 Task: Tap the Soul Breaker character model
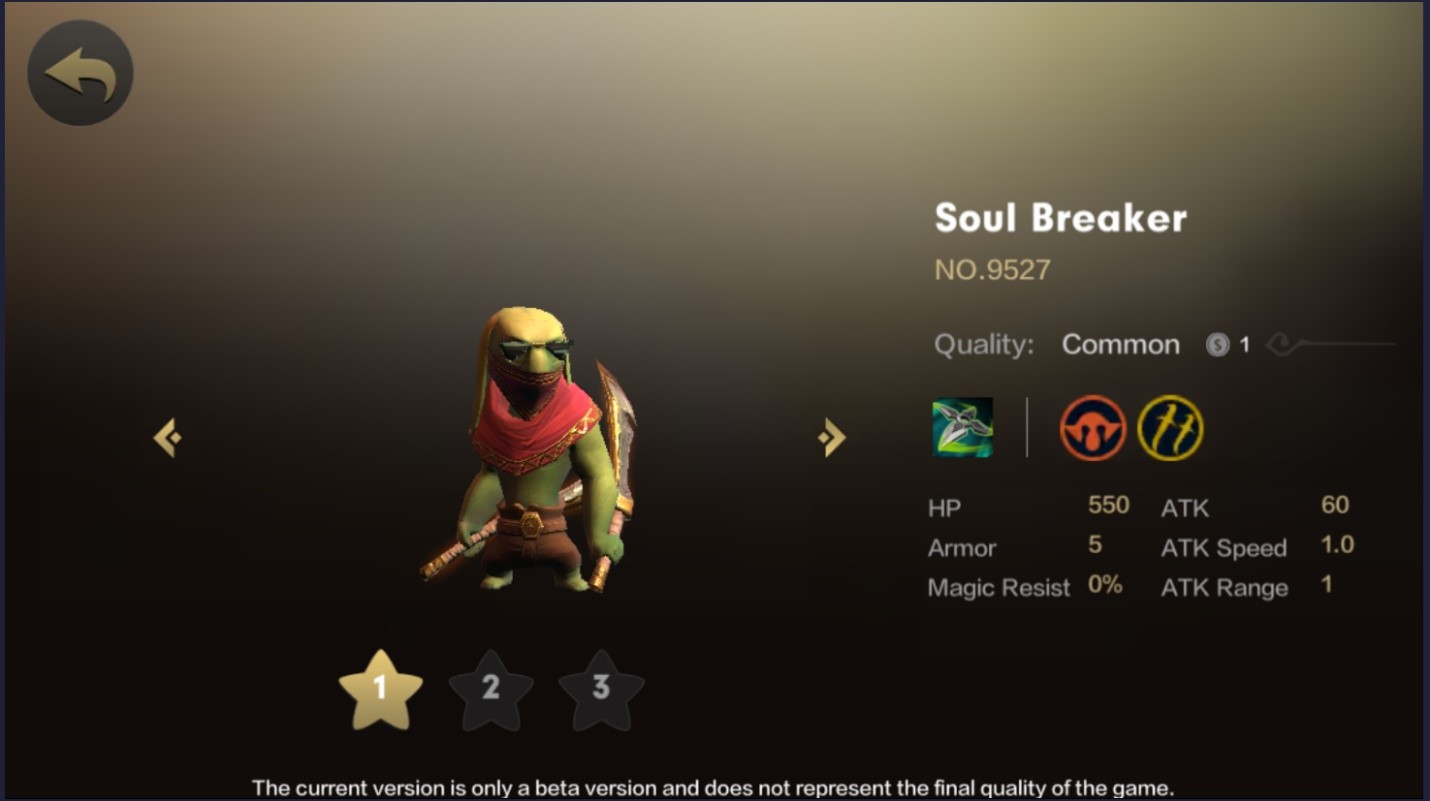pos(530,450)
